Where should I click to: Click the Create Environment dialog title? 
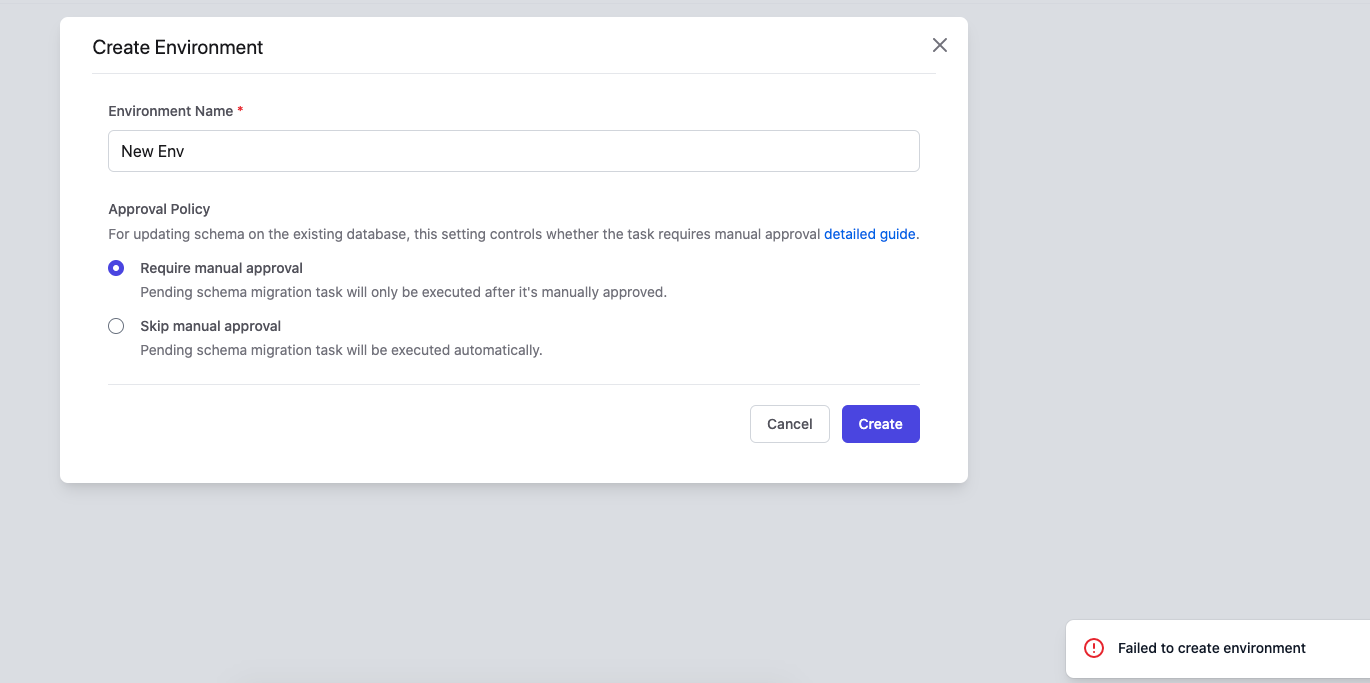click(x=177, y=47)
